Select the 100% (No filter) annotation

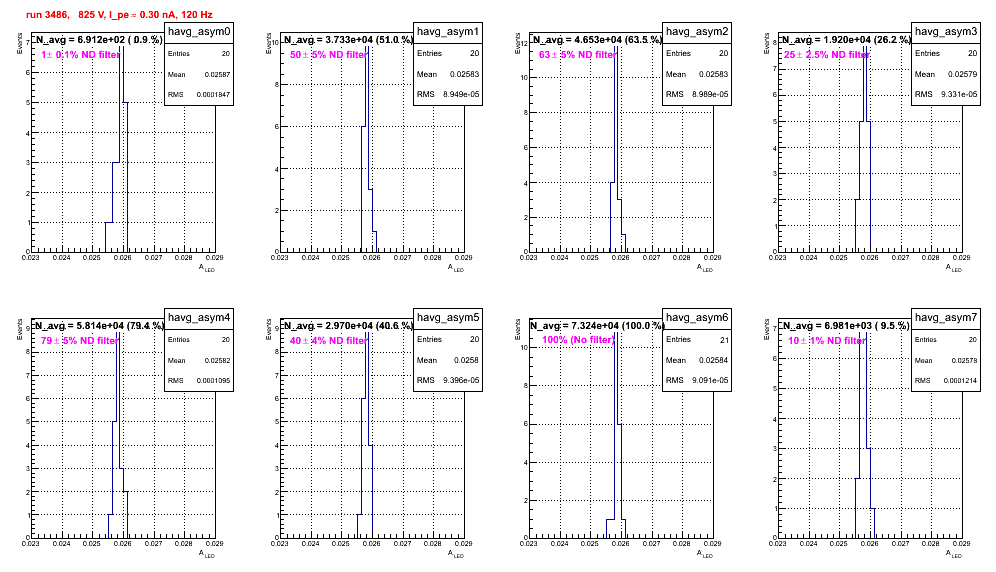[578, 340]
